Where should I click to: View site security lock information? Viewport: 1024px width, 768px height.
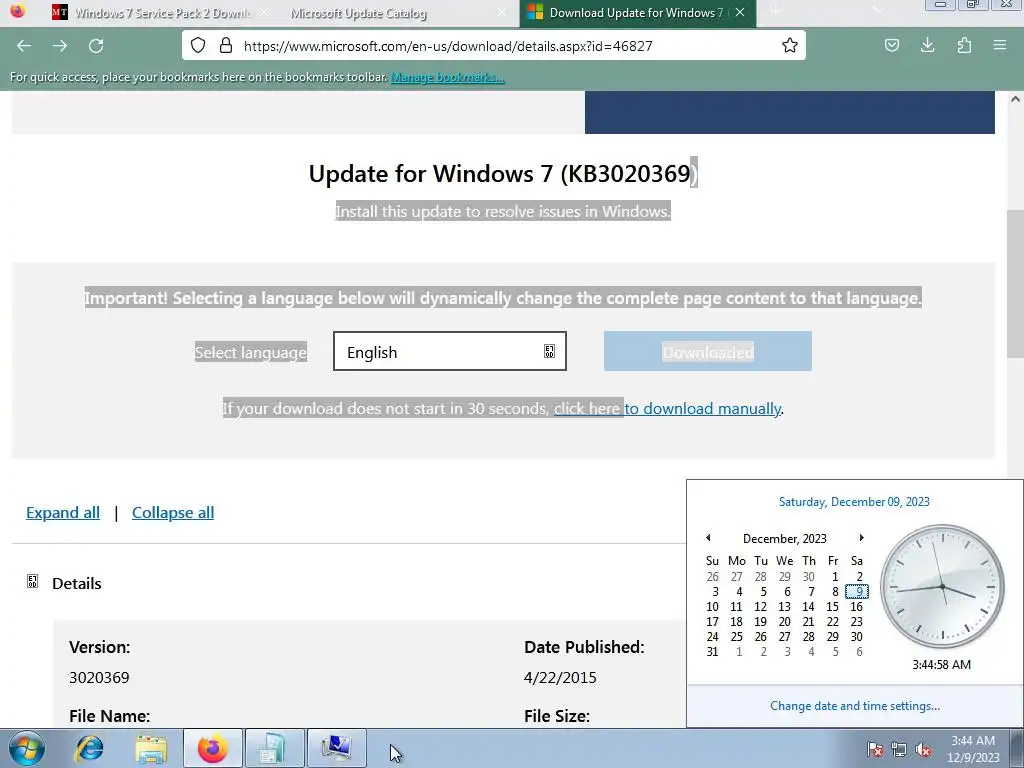226,45
